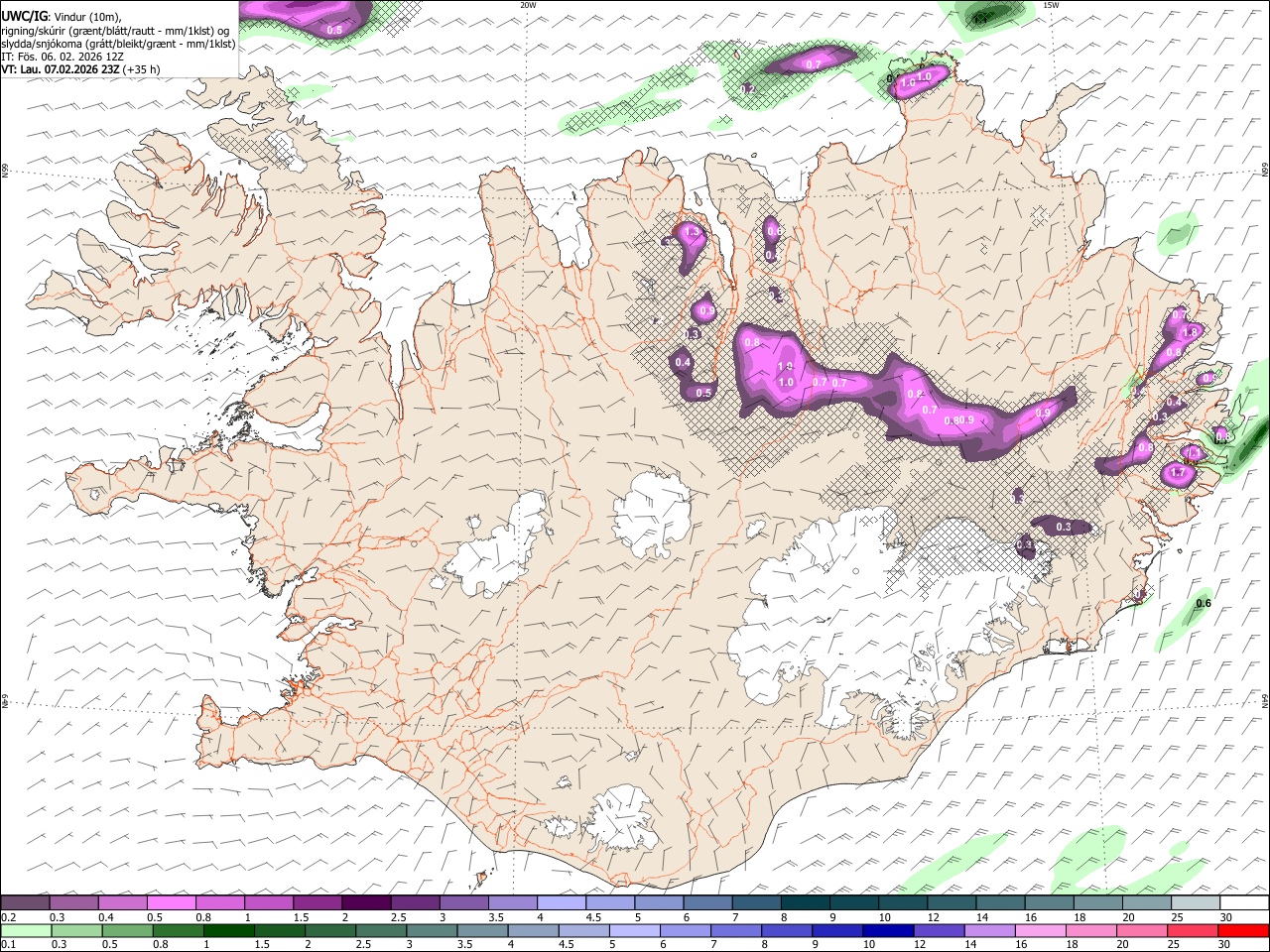
Task: Pick the navy blue 10–12 rain swatch
Action: 887,930
